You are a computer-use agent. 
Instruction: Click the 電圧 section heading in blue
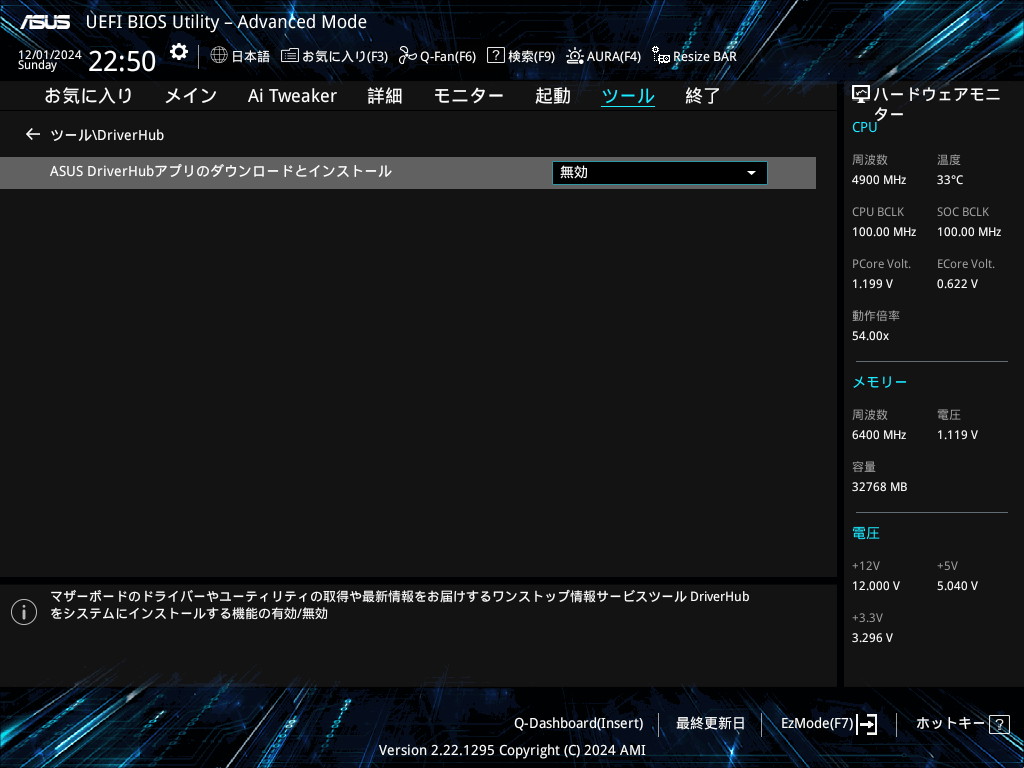[x=865, y=533]
